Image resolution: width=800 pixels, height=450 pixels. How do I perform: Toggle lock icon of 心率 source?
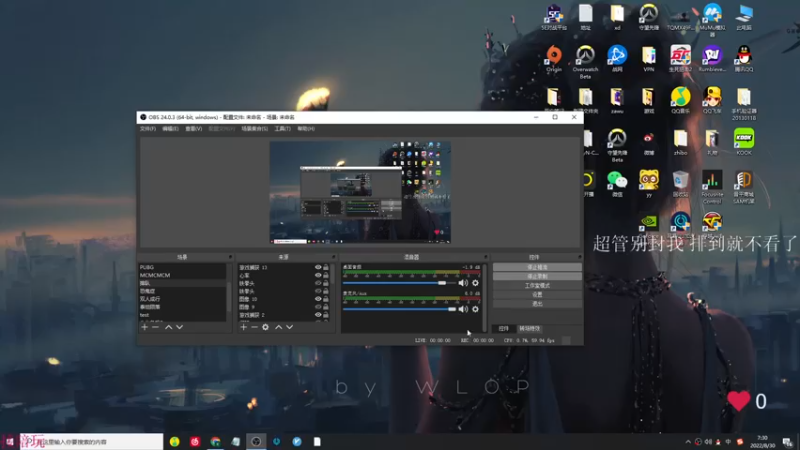(x=326, y=275)
